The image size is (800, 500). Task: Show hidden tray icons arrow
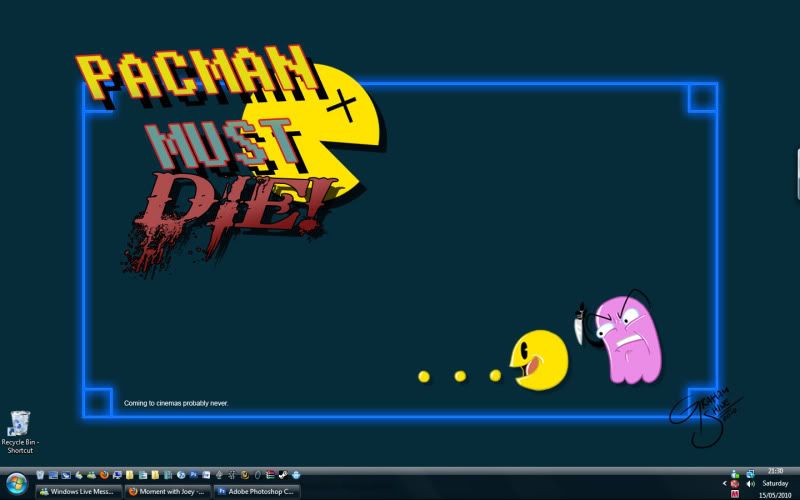pos(724,484)
